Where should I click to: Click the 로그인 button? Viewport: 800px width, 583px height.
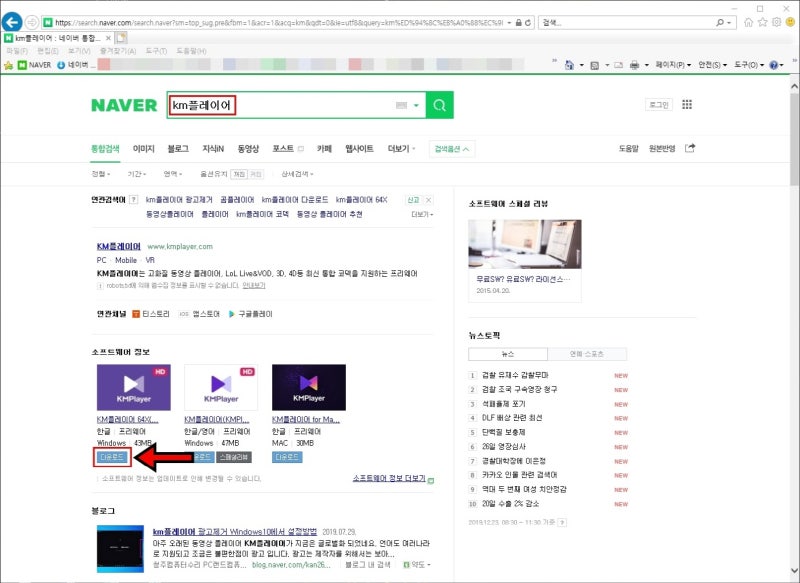[659, 105]
